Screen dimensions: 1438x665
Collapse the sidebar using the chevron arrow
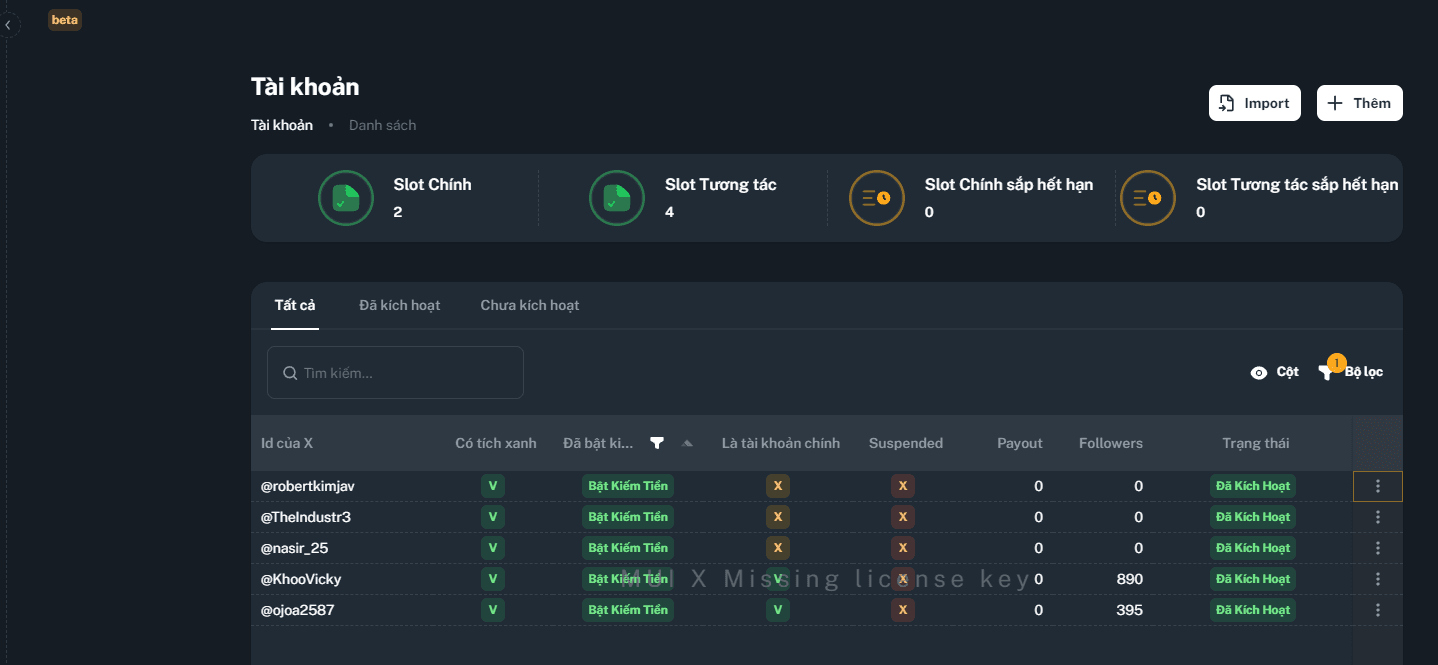[8, 25]
